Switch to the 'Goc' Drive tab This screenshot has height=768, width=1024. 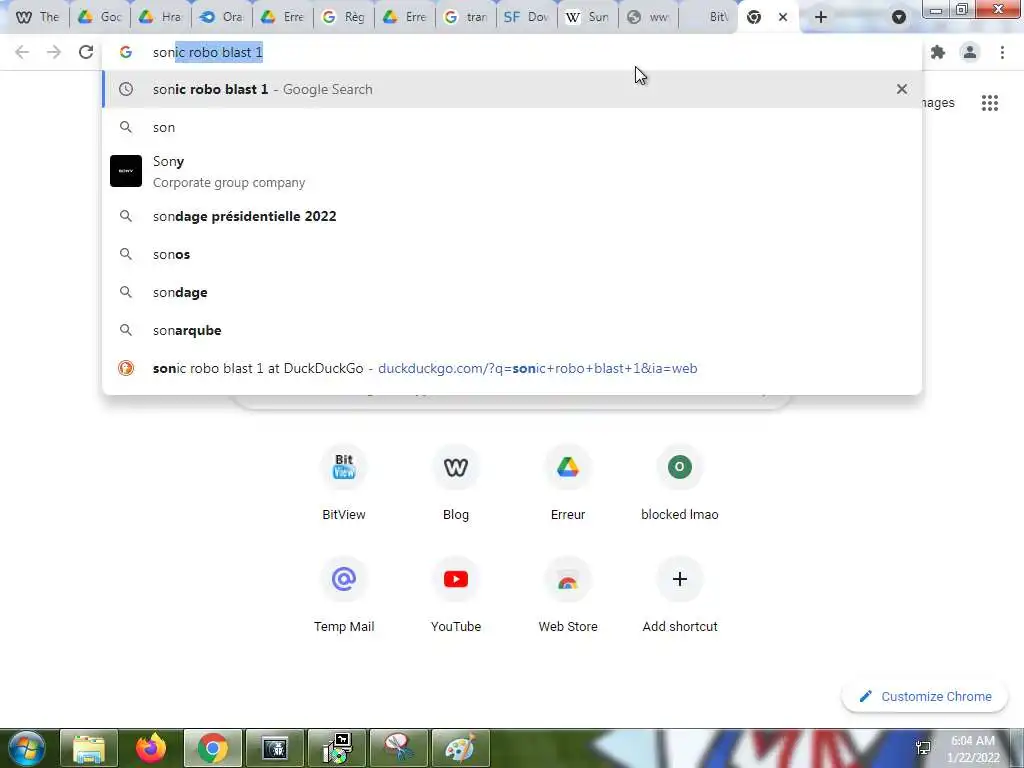click(99, 17)
